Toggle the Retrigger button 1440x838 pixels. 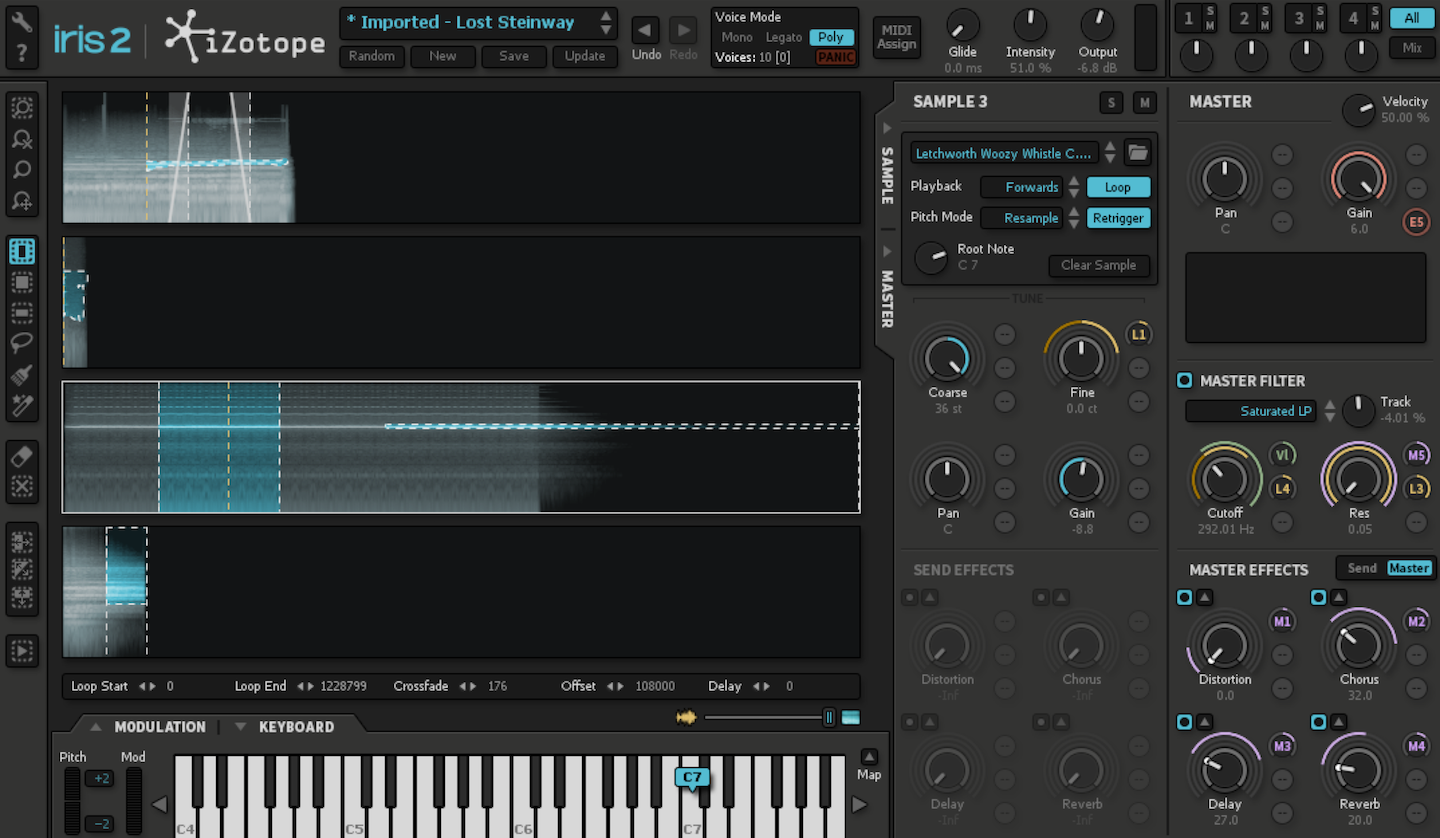[1118, 218]
